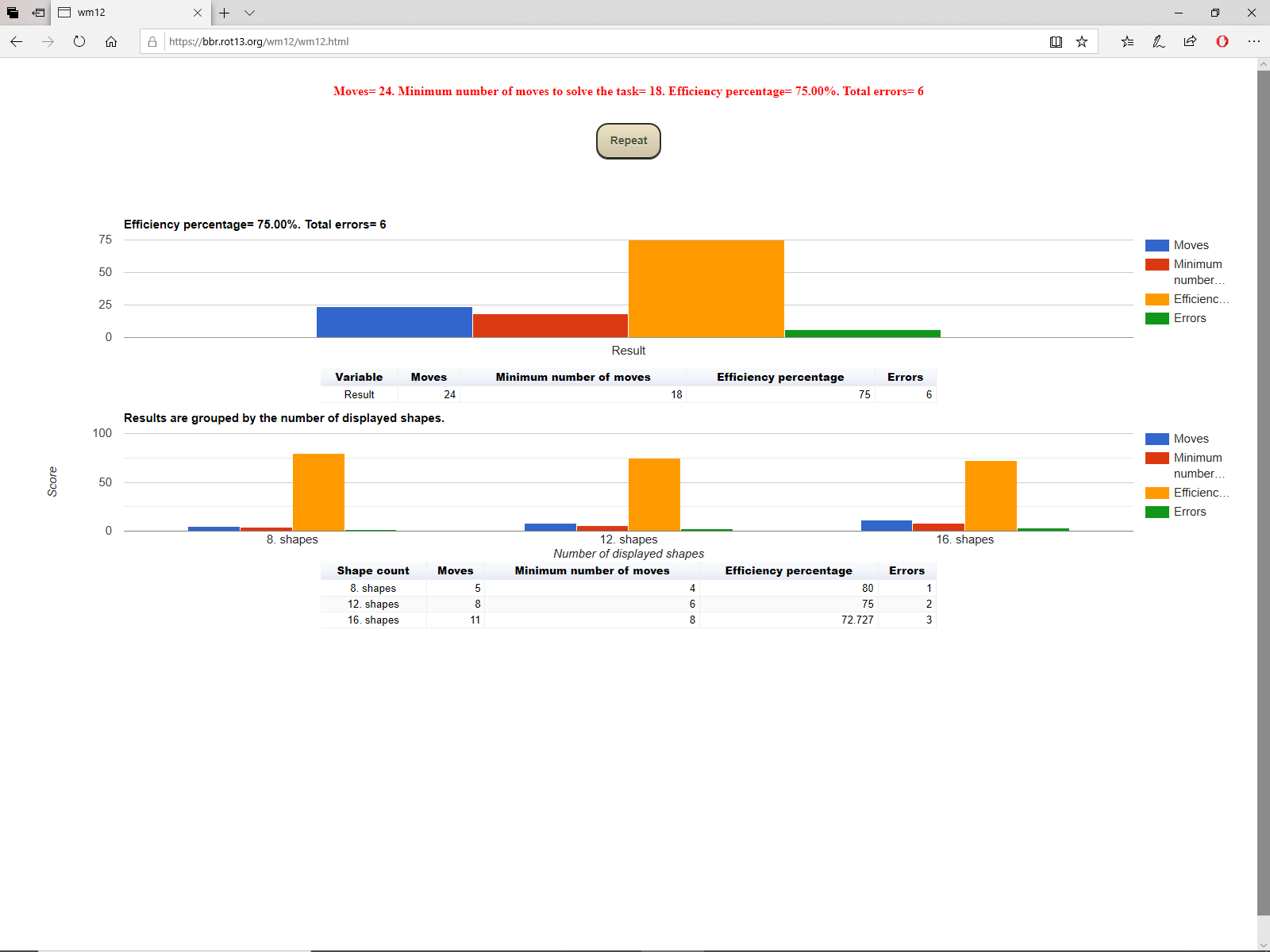1270x952 pixels.
Task: Click orange bar for 8. shapes group
Action: [x=318, y=492]
